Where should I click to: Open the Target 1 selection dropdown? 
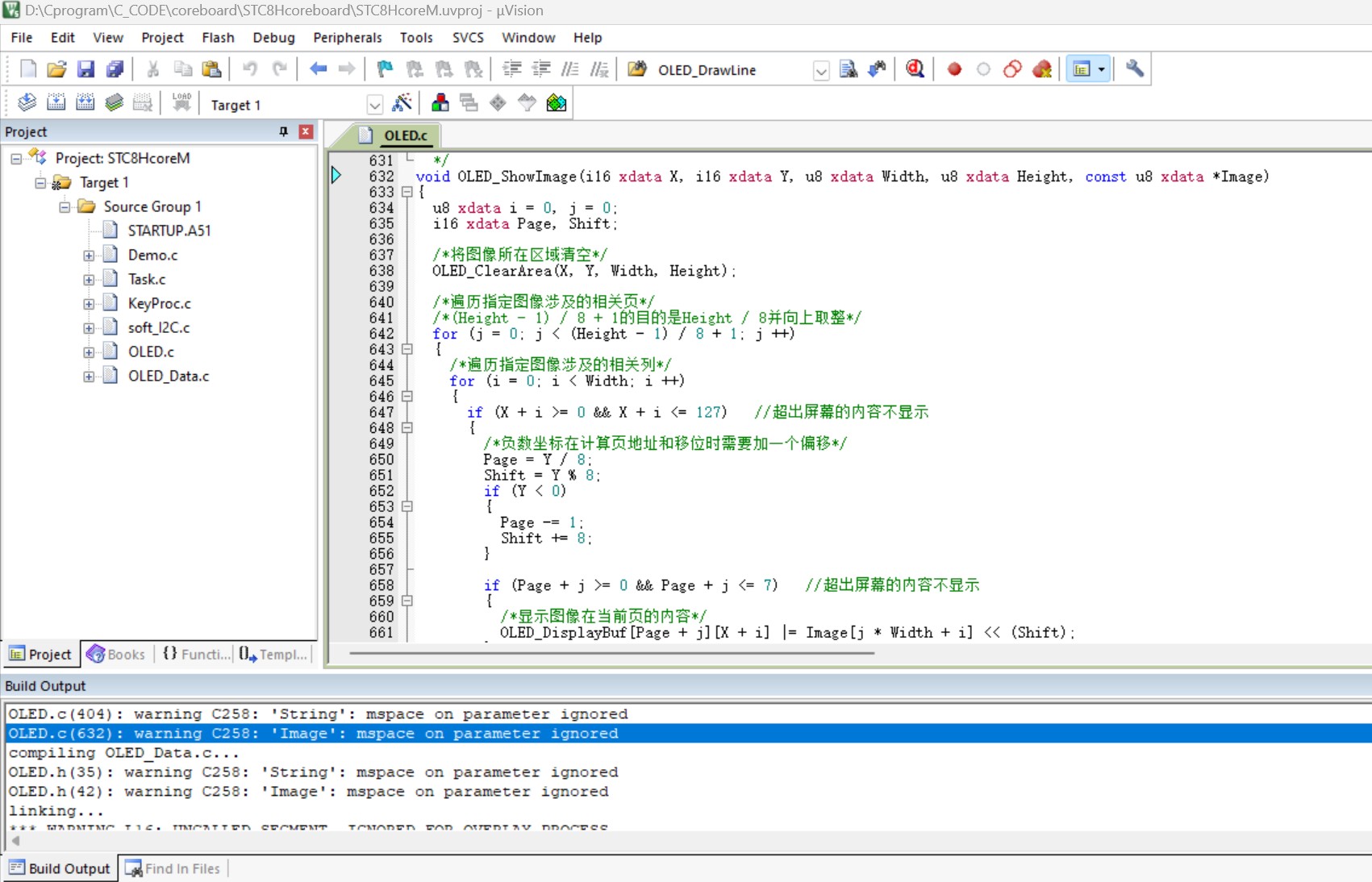(374, 105)
